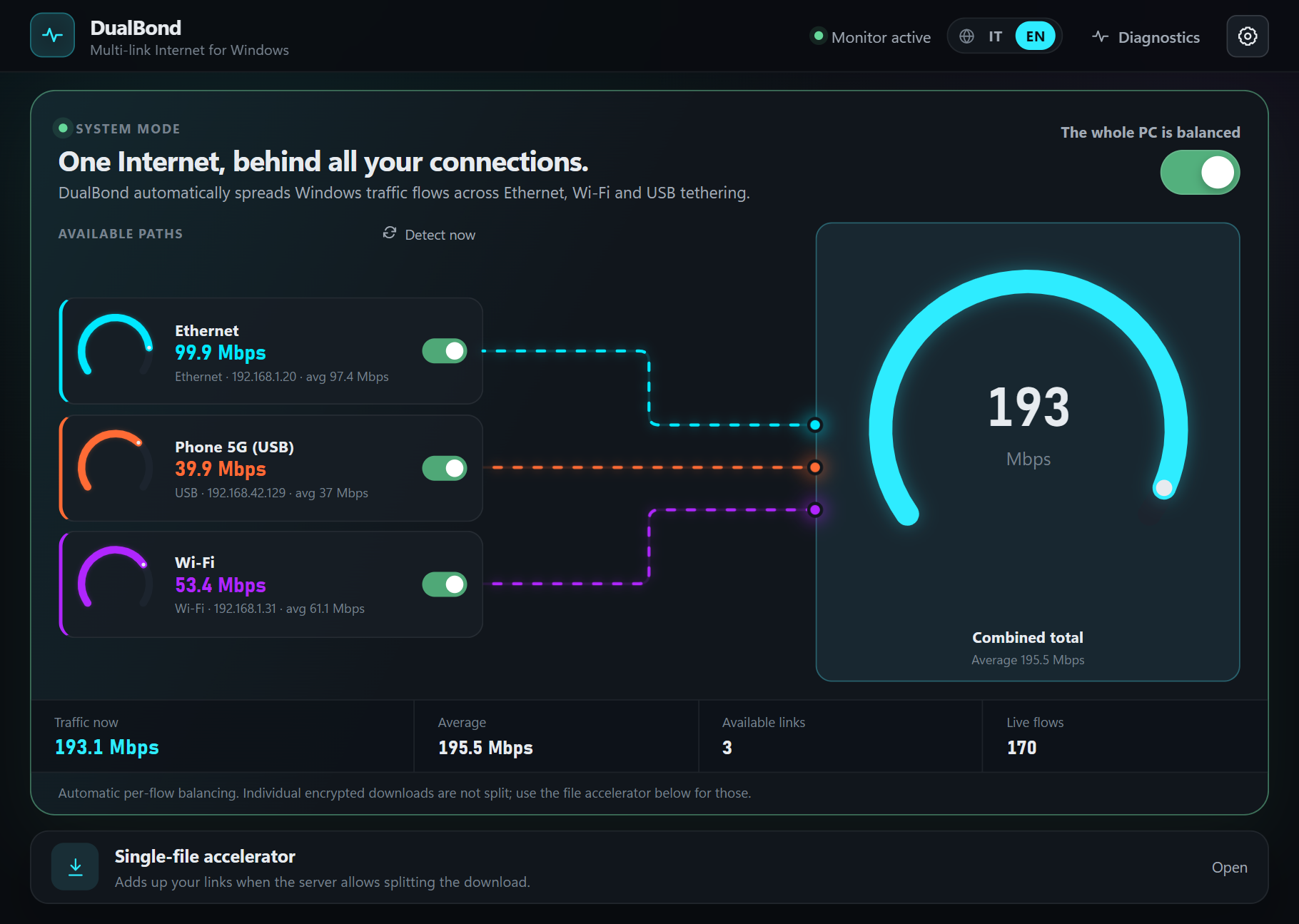Click the green Monitor active dot
The image size is (1299, 924).
point(819,36)
